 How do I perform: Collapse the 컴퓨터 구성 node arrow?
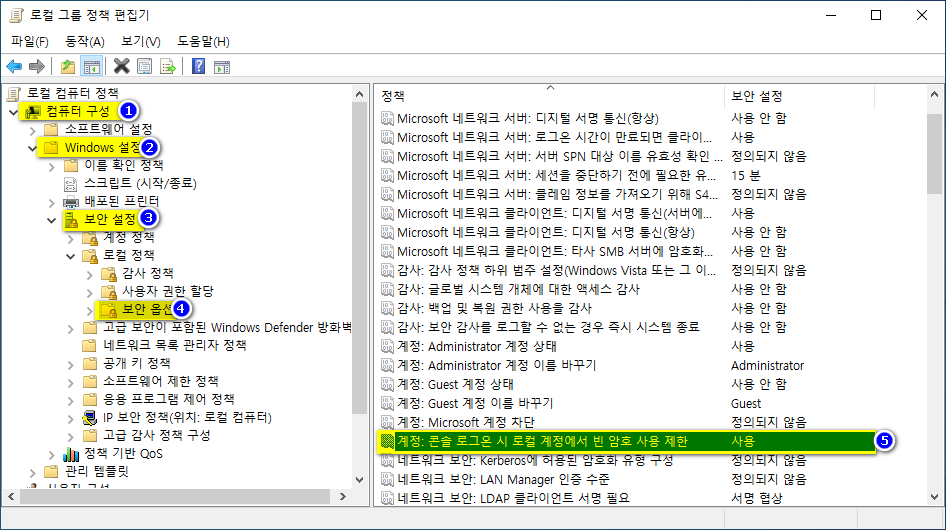pos(13,112)
